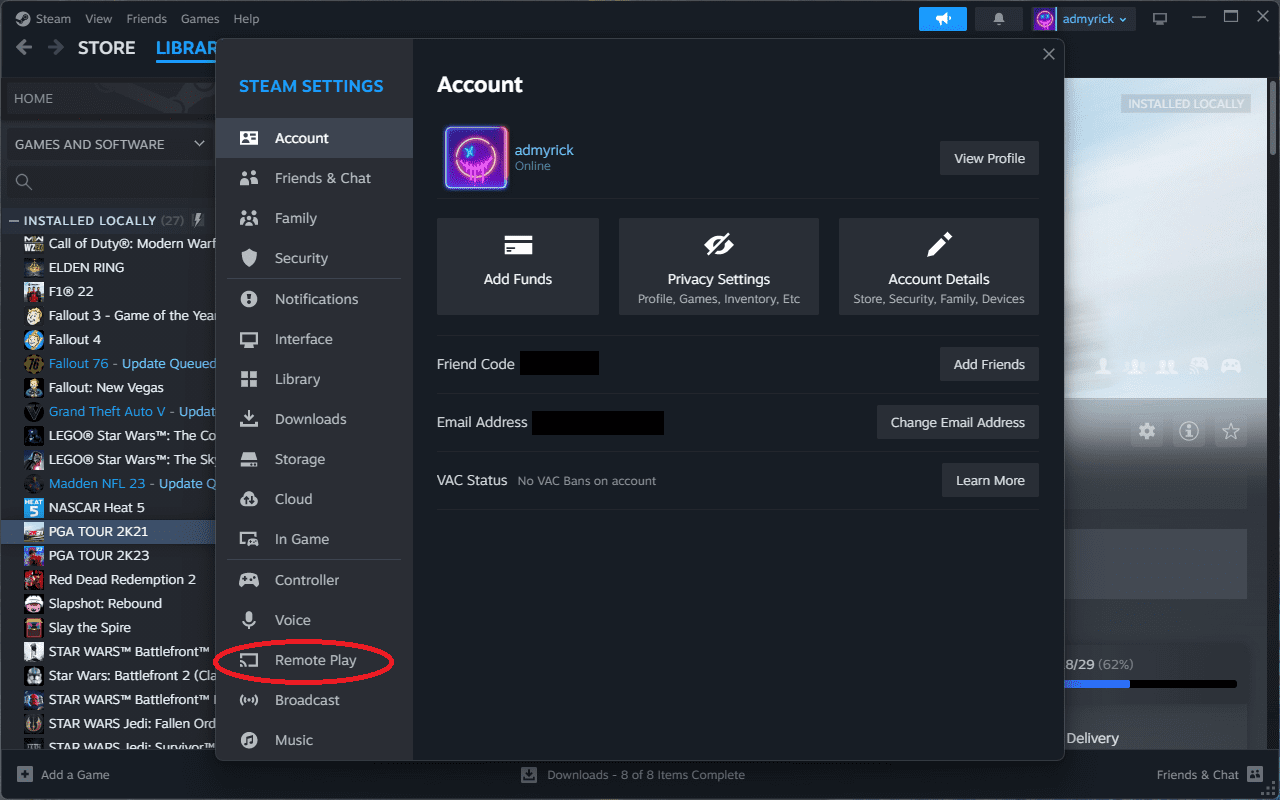Click the Installed Locally lightning filter icon
Screen dimensions: 1280x800
pos(198,220)
